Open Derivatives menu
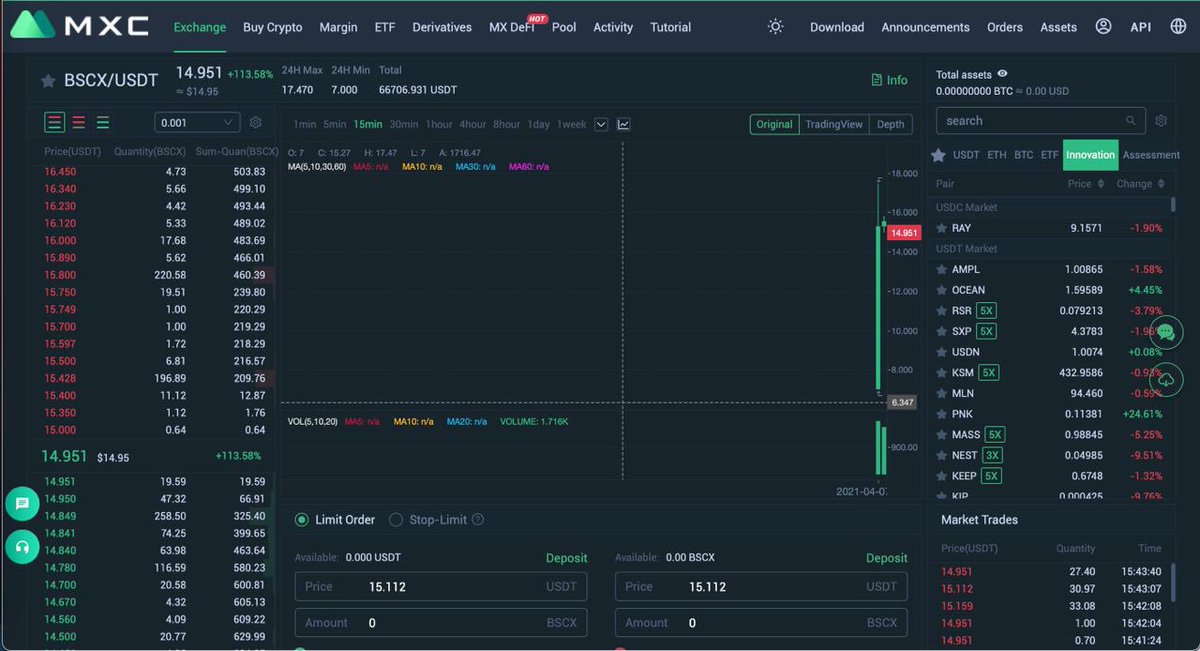Image resolution: width=1200 pixels, height=651 pixels. click(442, 27)
